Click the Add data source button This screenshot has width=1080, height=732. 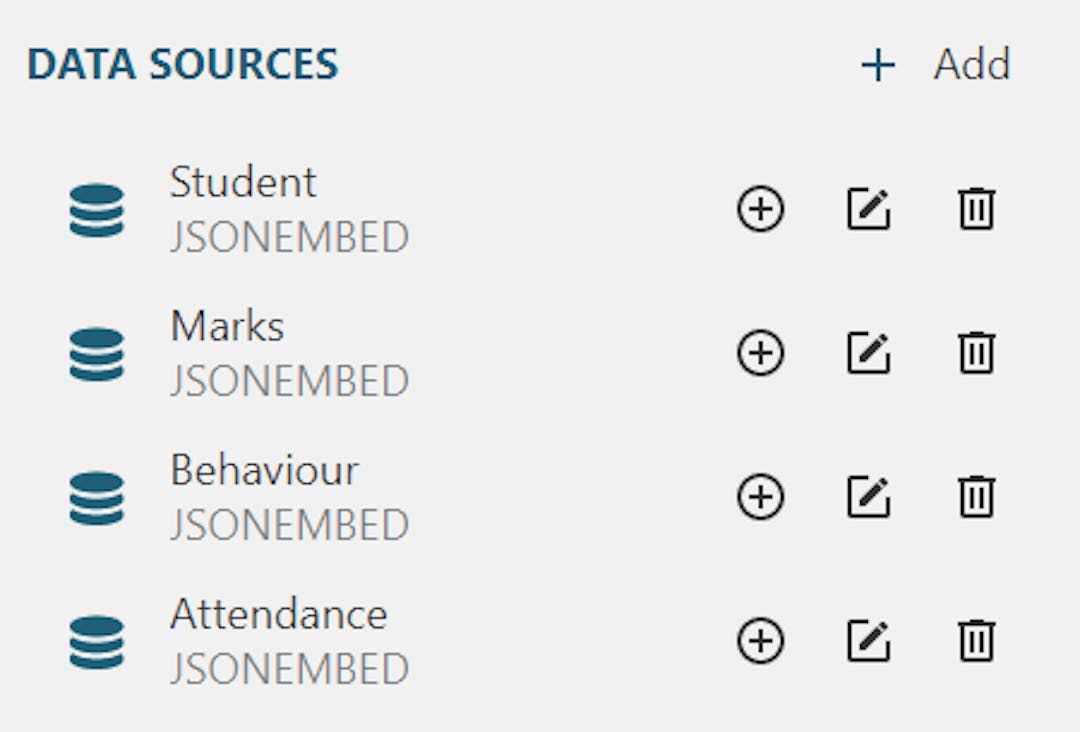[935, 65]
